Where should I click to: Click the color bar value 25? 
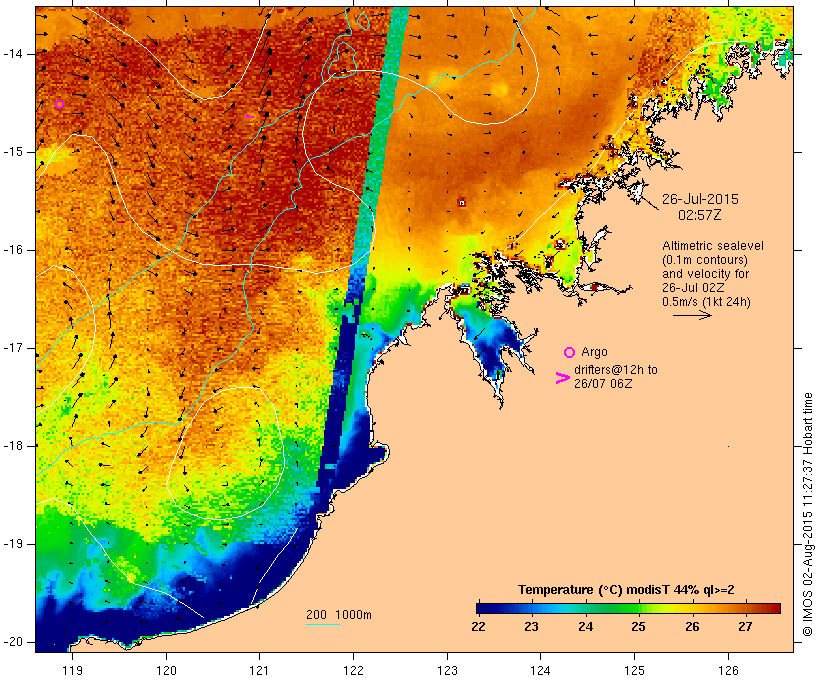(638, 627)
